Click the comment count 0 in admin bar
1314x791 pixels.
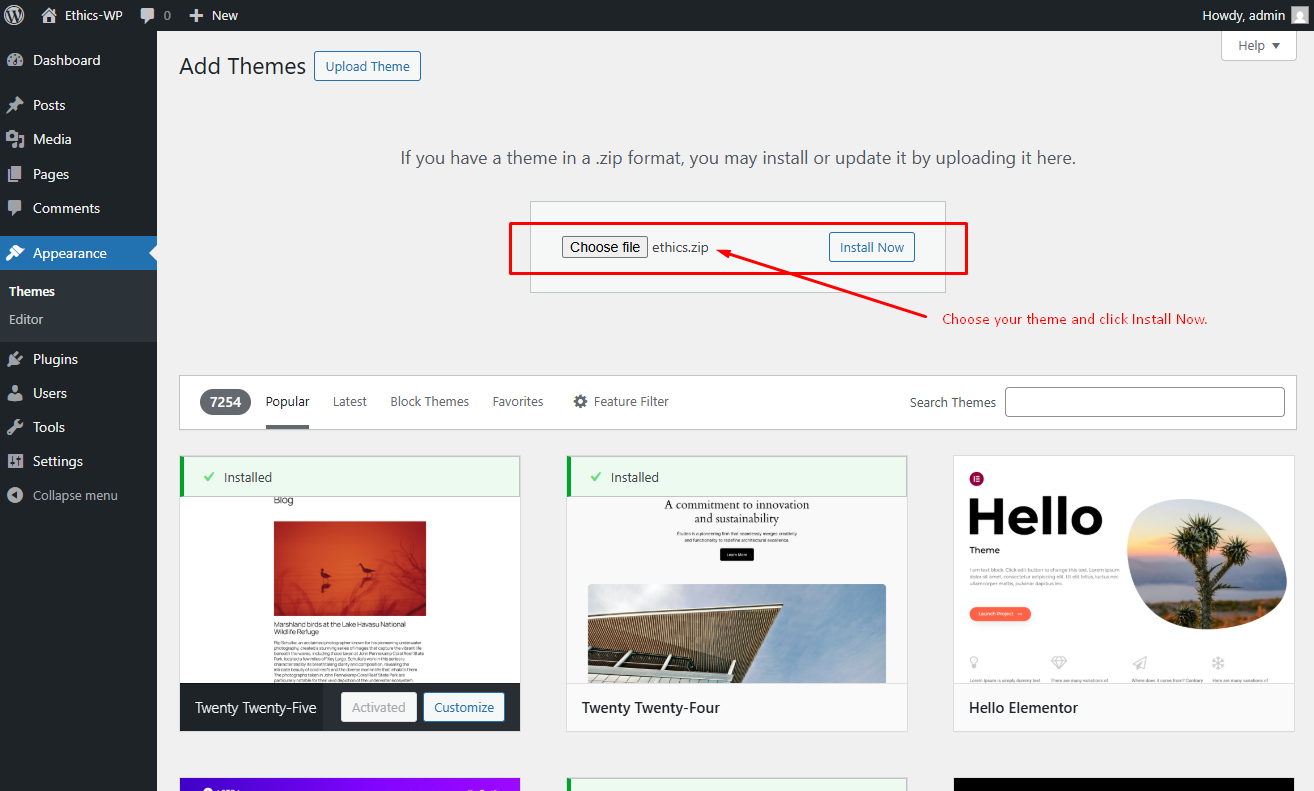(x=167, y=16)
